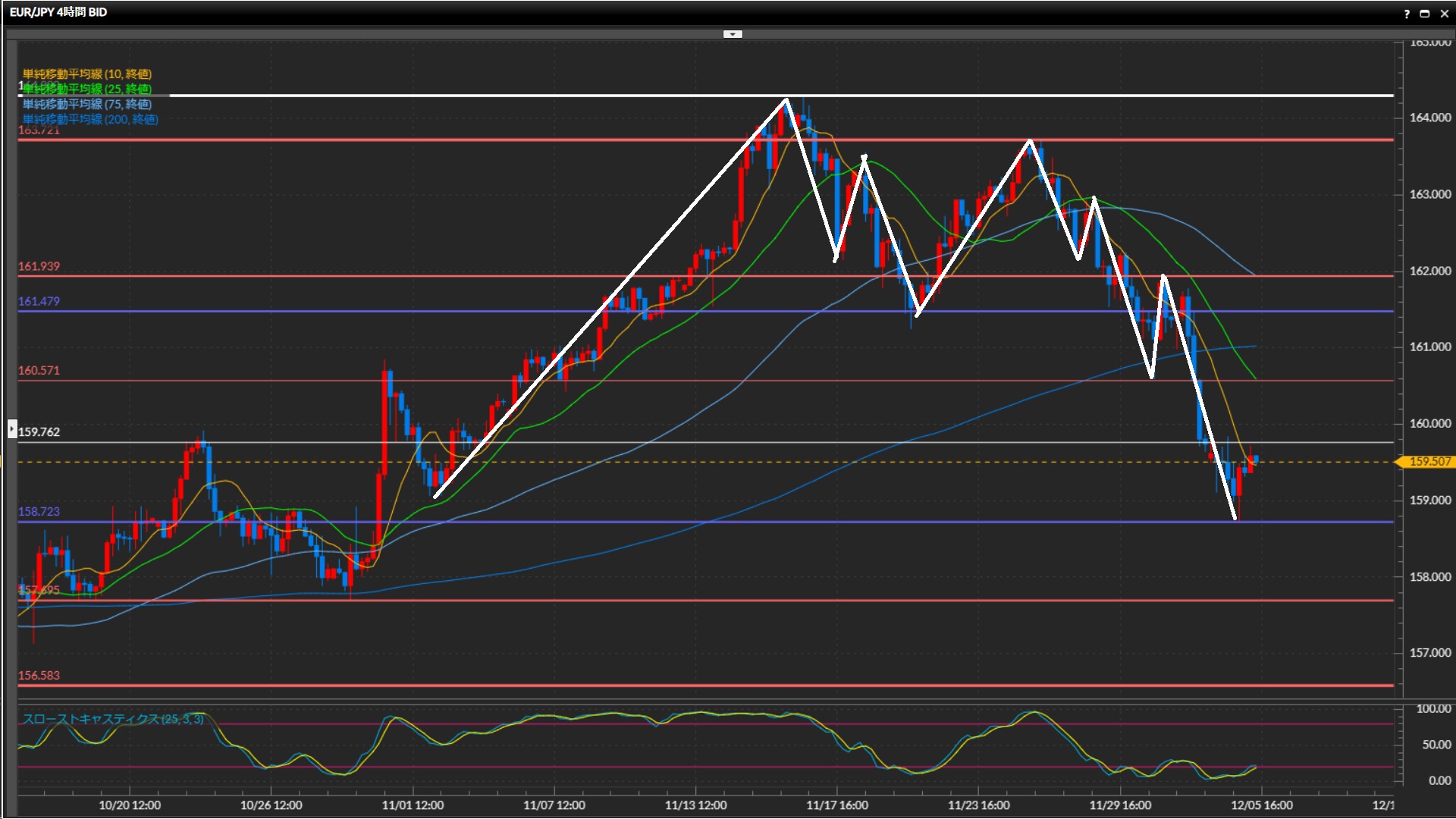Select the orange SMA (10, 終値) indicator label

pos(86,74)
